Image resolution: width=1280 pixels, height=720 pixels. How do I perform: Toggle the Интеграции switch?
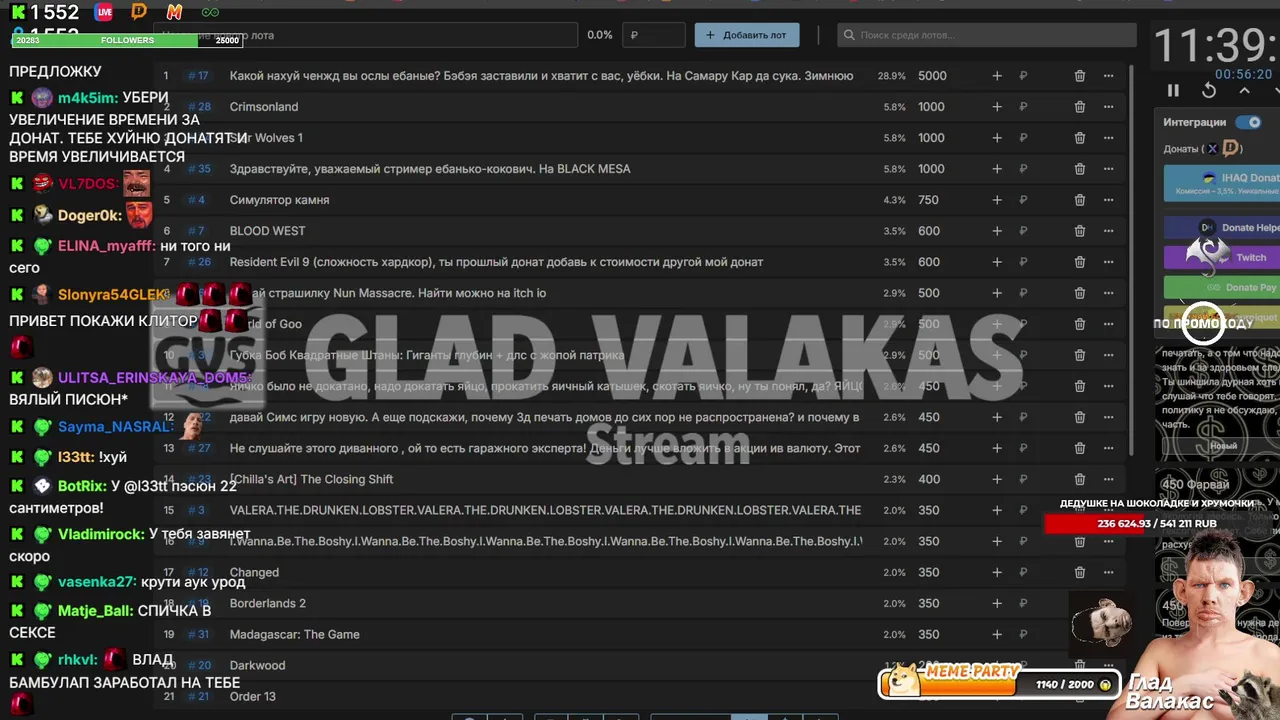pos(1248,122)
